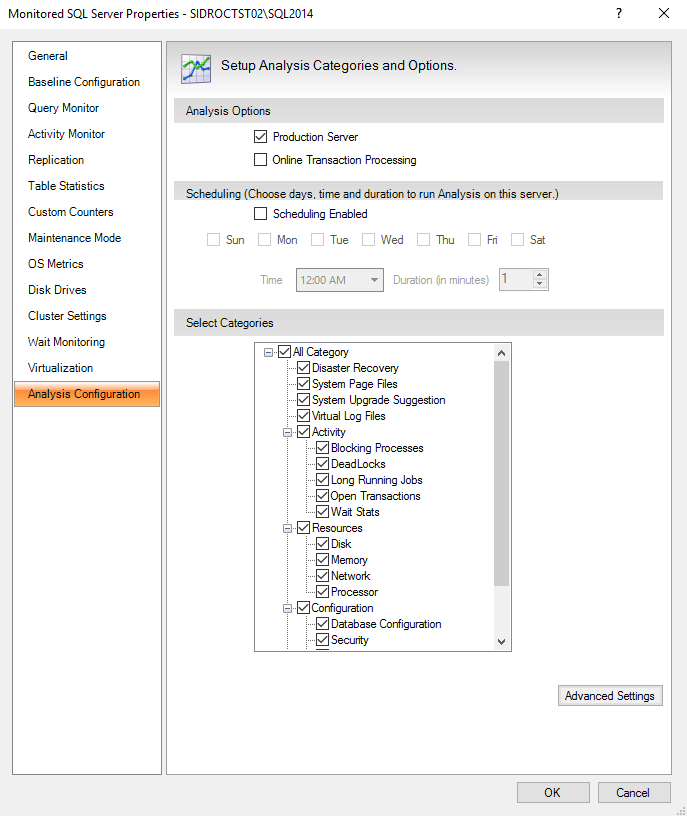Uncheck the Blocking Processes checkbox
687x816 pixels.
click(x=323, y=448)
